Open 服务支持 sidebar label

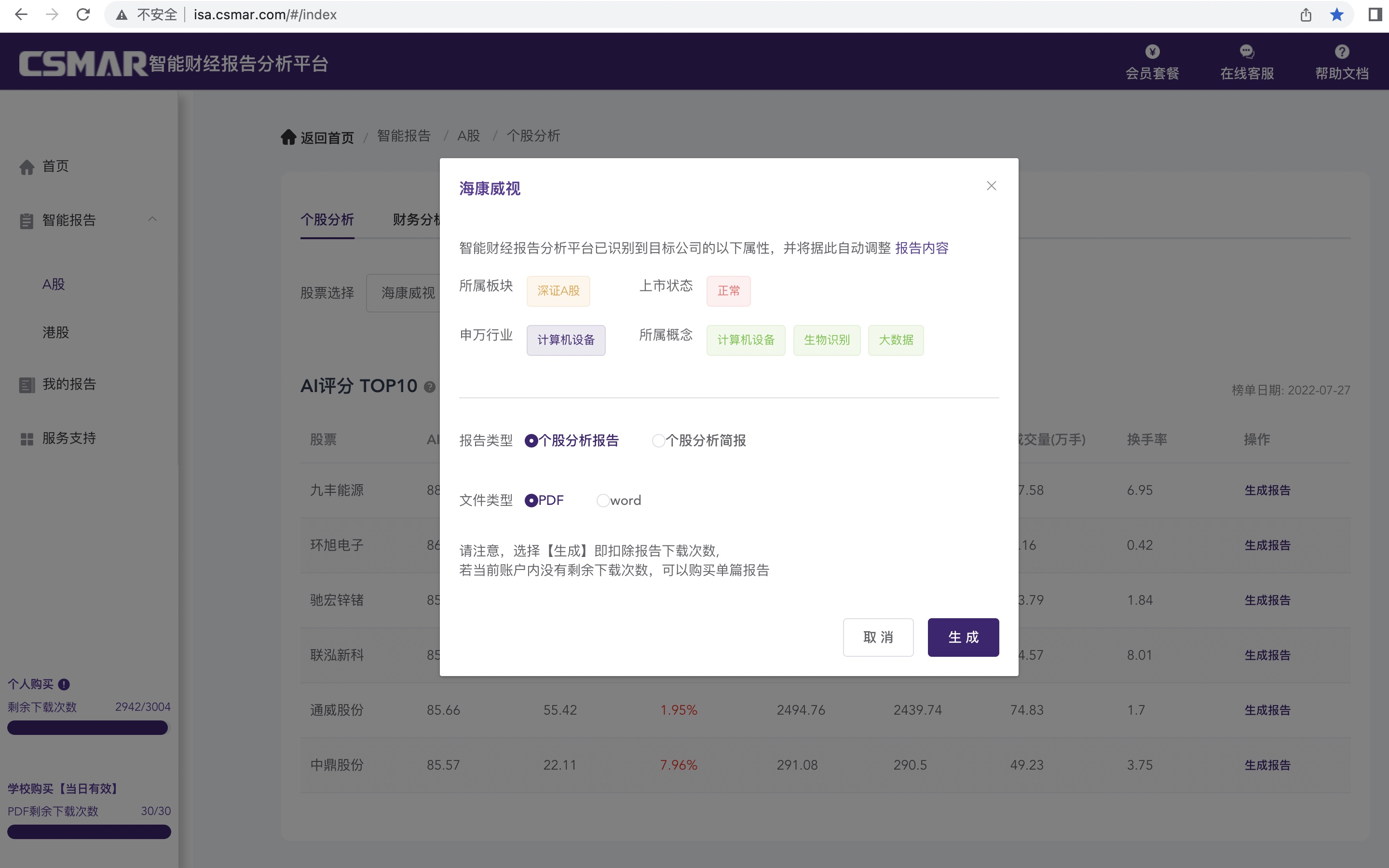69,439
